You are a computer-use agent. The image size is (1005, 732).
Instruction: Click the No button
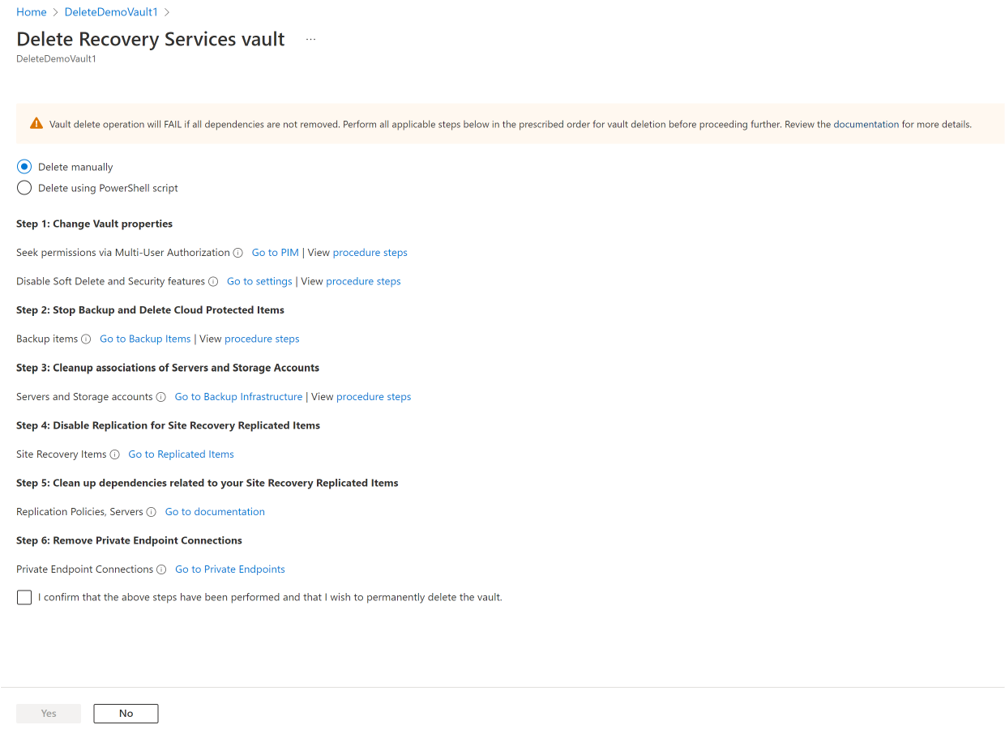point(125,713)
